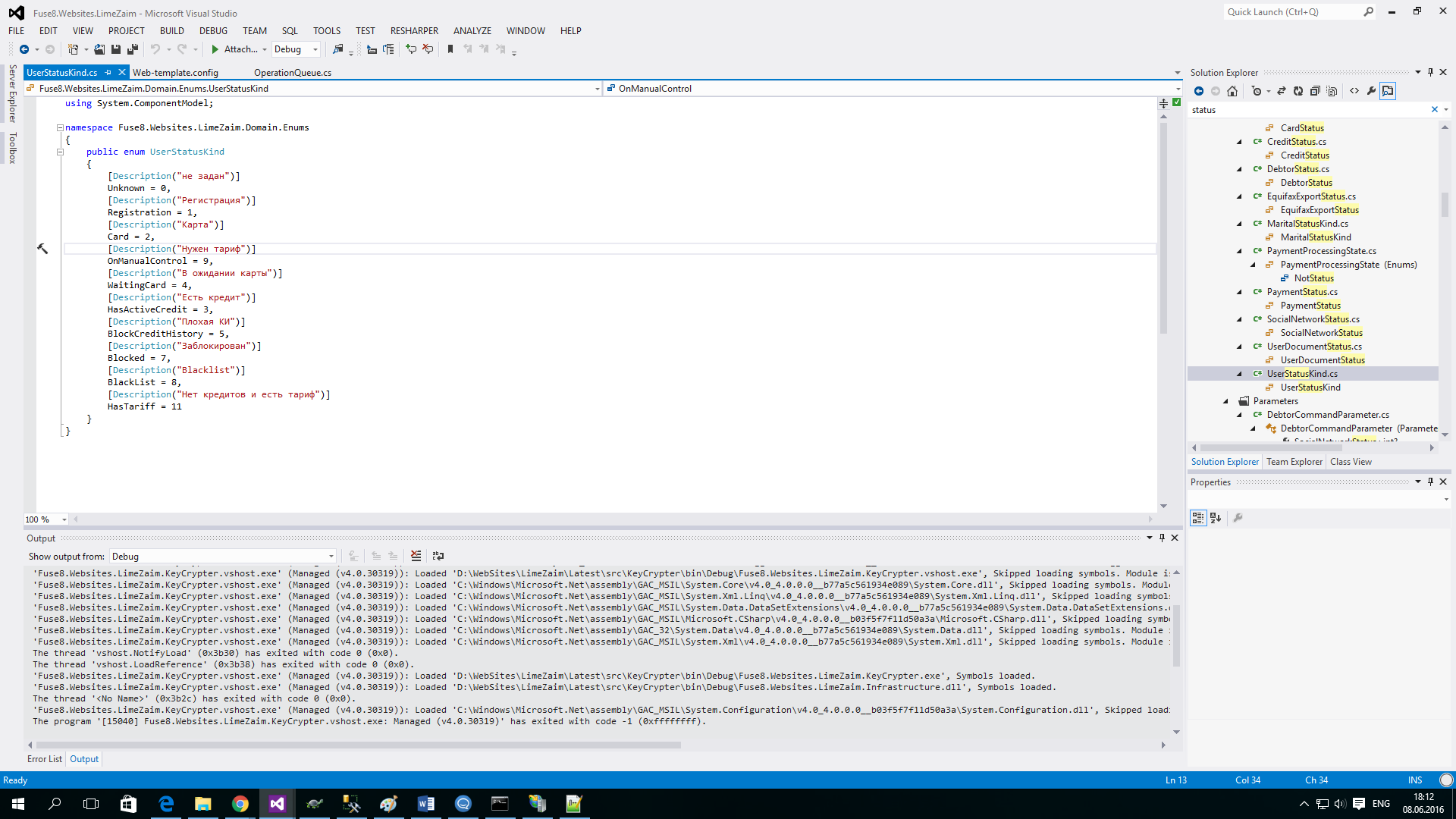Screen dimensions: 1456x819
Task: Toggle Preview Selected Items in Solution Explorer
Action: click(1388, 91)
